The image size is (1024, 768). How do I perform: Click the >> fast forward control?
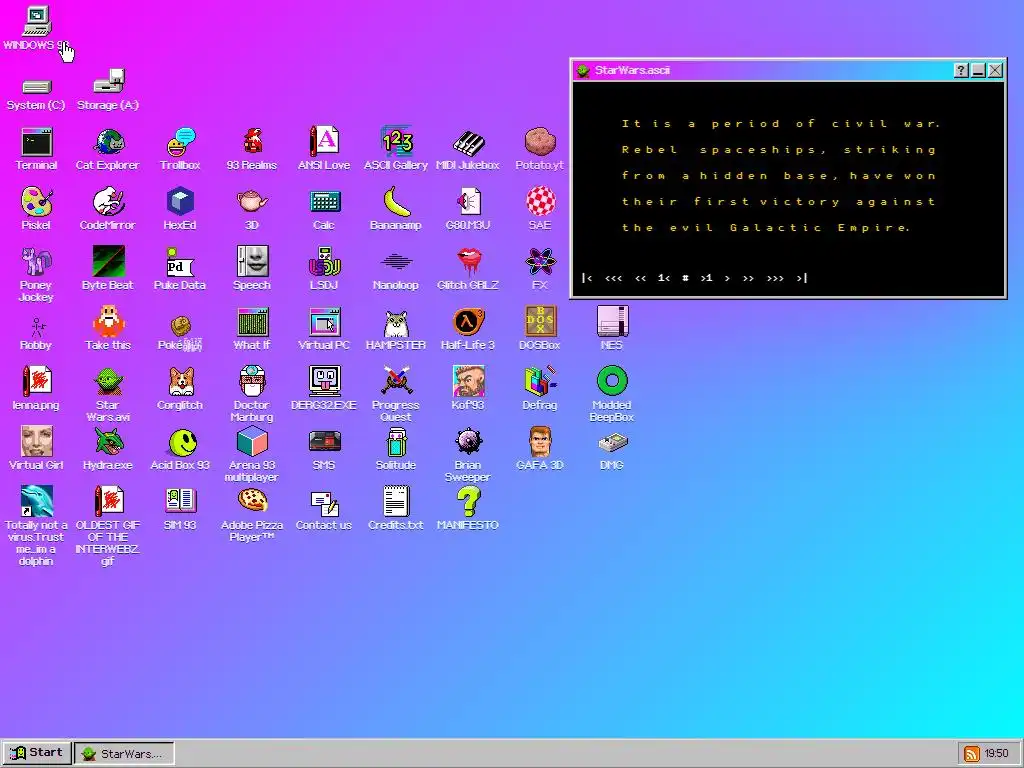tap(748, 278)
